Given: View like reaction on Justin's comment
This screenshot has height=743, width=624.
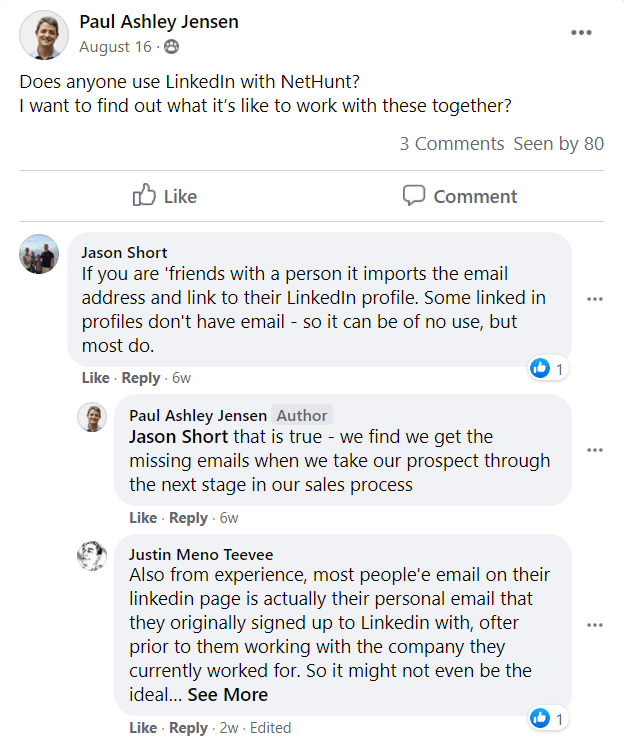Looking at the screenshot, I should click(548, 719).
